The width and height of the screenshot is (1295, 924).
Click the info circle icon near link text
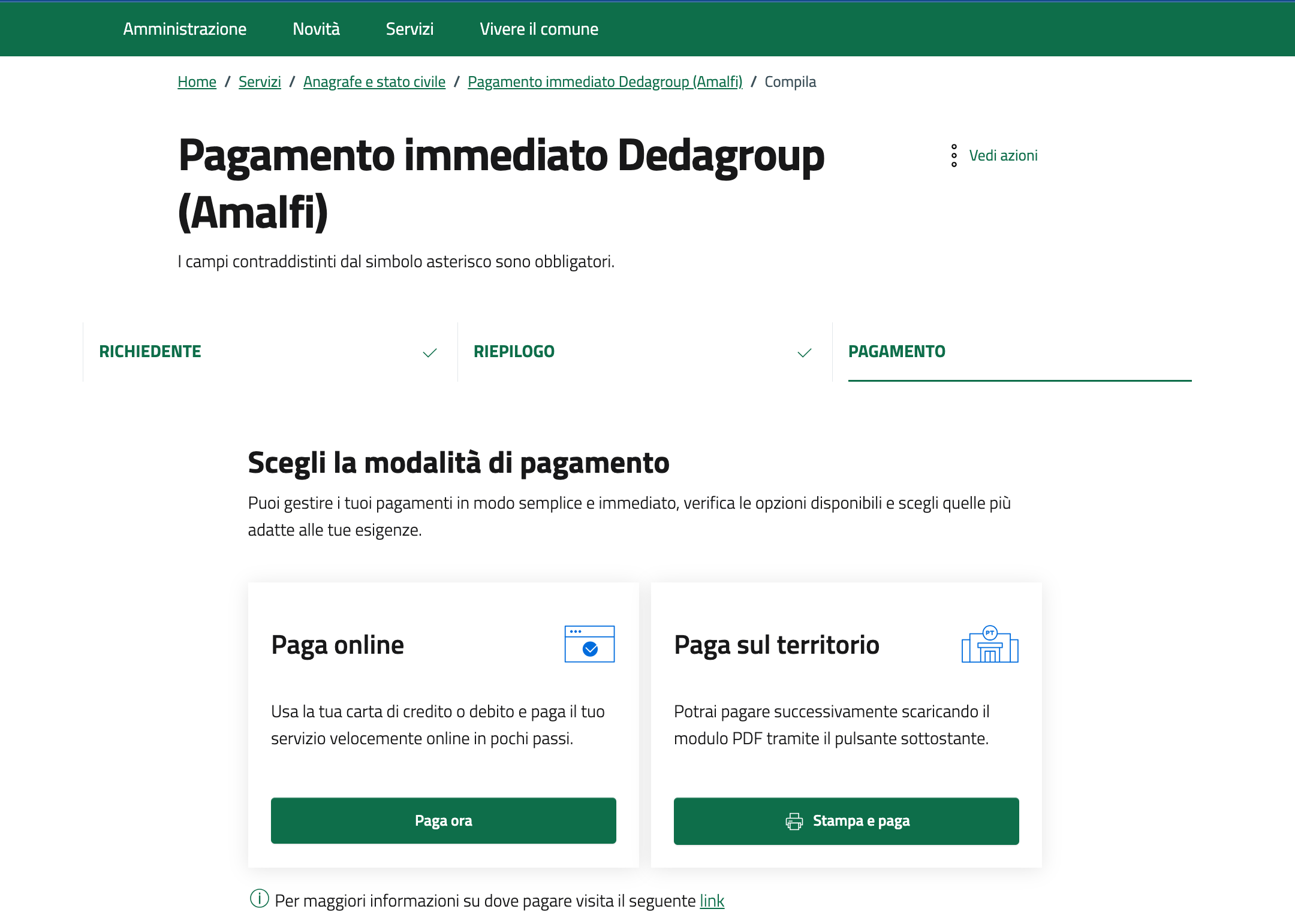[259, 899]
